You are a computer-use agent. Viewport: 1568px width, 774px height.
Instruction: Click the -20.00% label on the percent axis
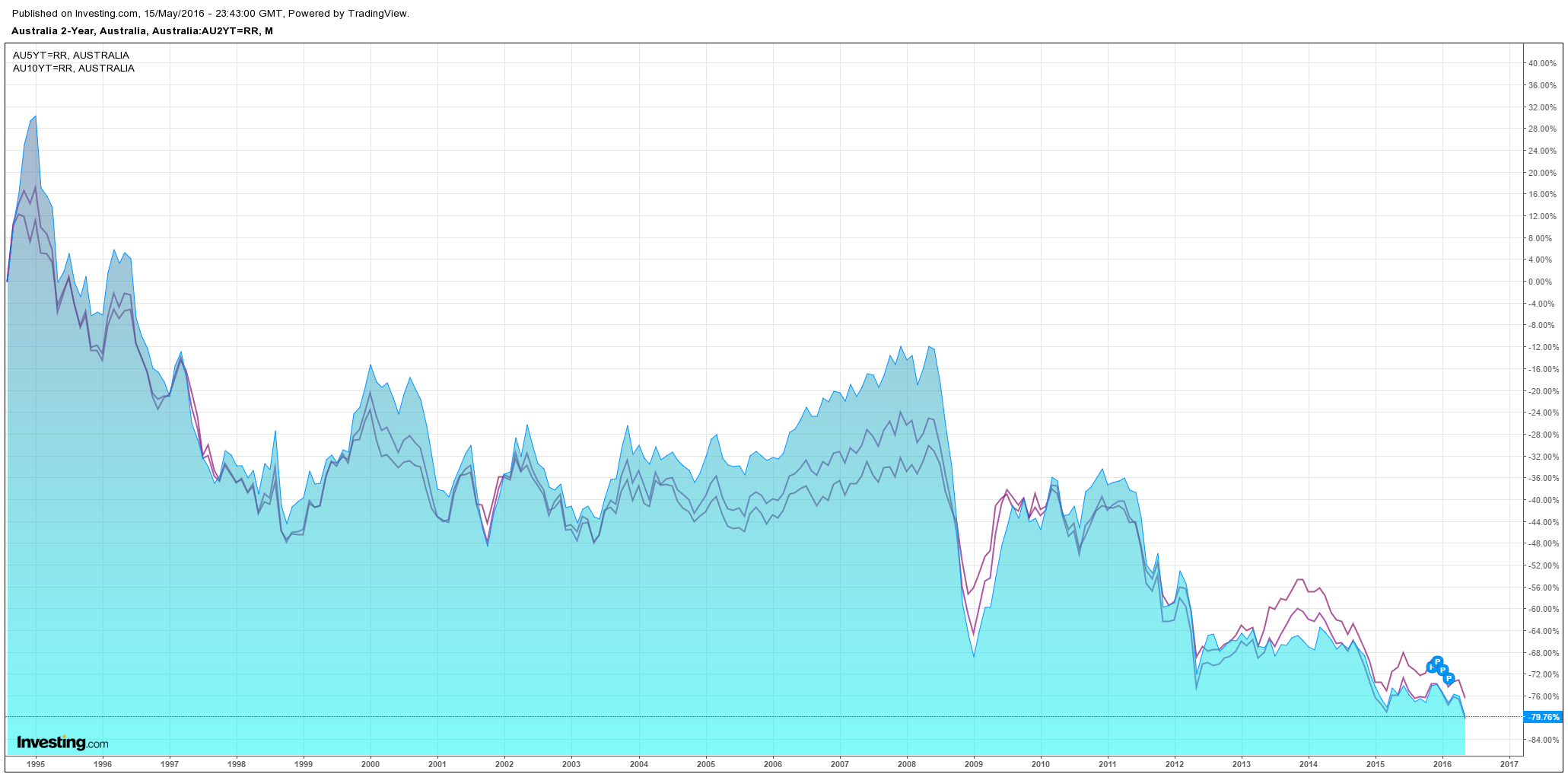pyautogui.click(x=1544, y=391)
